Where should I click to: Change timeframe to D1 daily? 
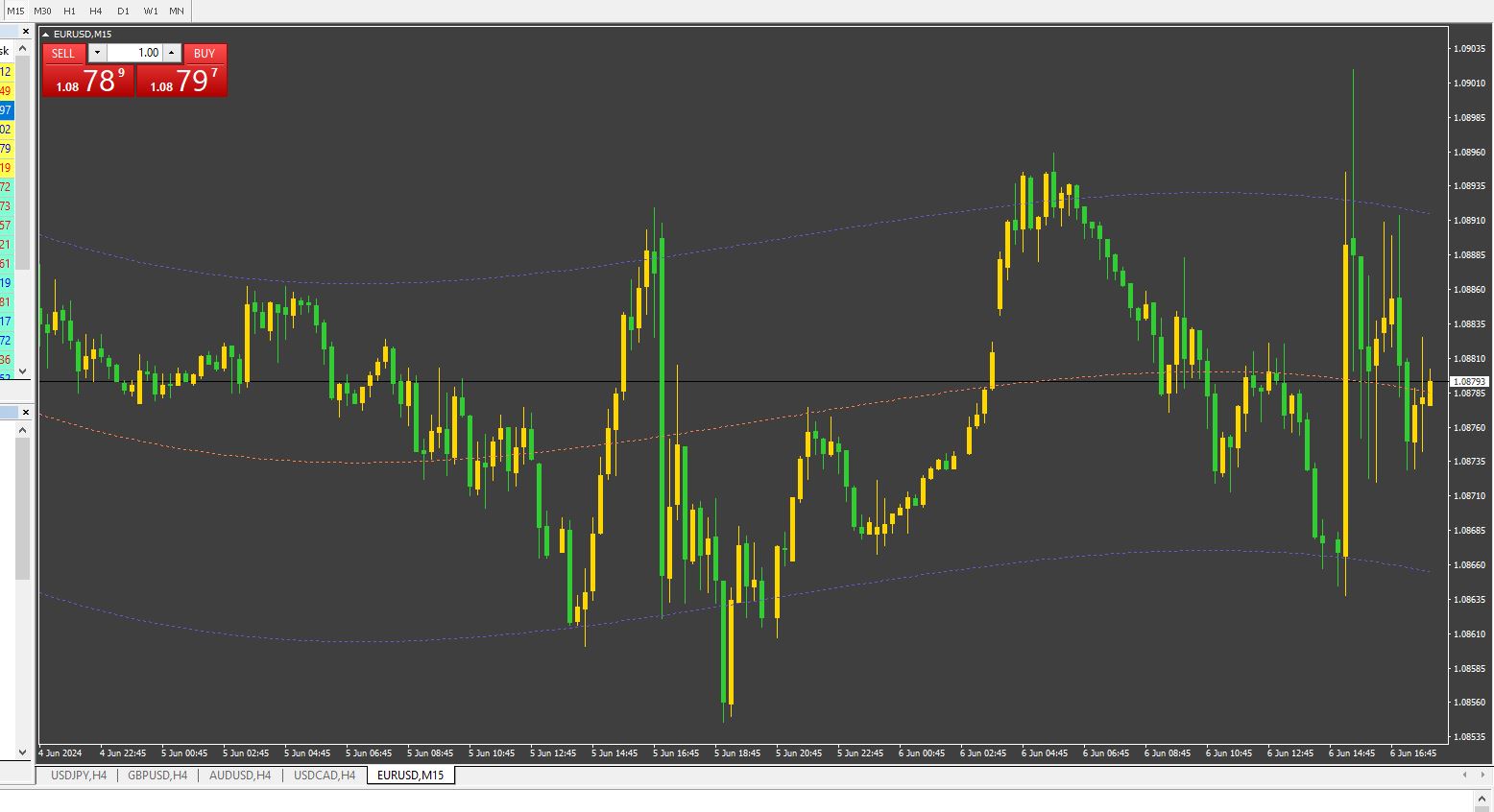[x=123, y=11]
